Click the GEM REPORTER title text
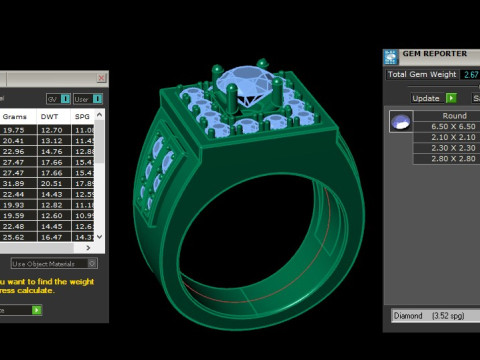Image resolution: width=480 pixels, height=360 pixels. tap(434, 54)
